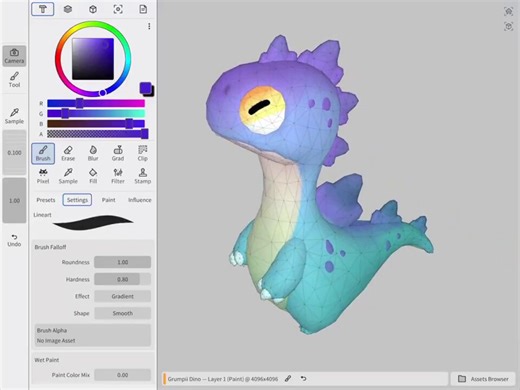Open the layers tab icon
The width and height of the screenshot is (520, 390).
[68, 9]
